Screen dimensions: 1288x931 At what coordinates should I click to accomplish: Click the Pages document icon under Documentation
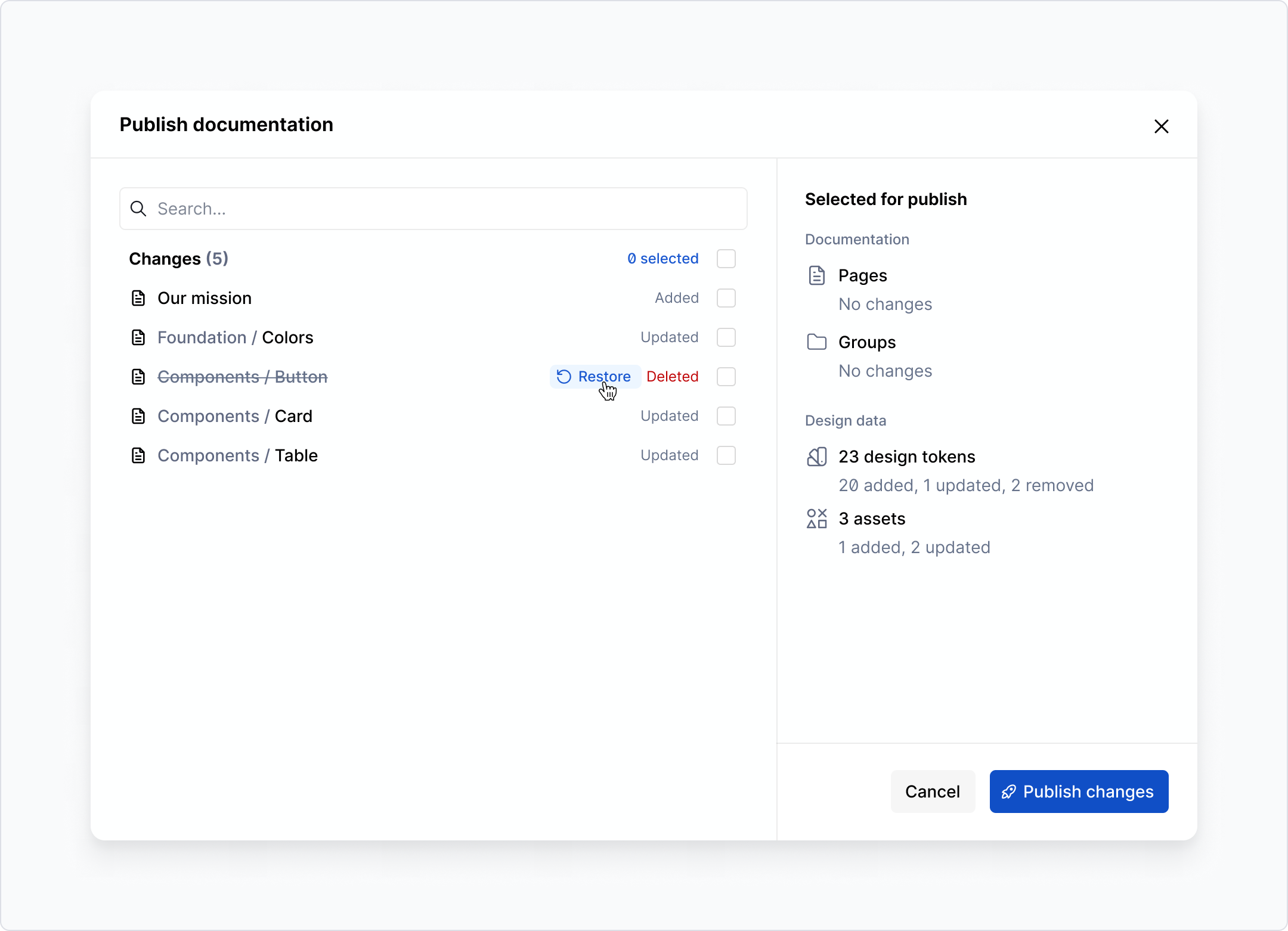click(x=817, y=275)
